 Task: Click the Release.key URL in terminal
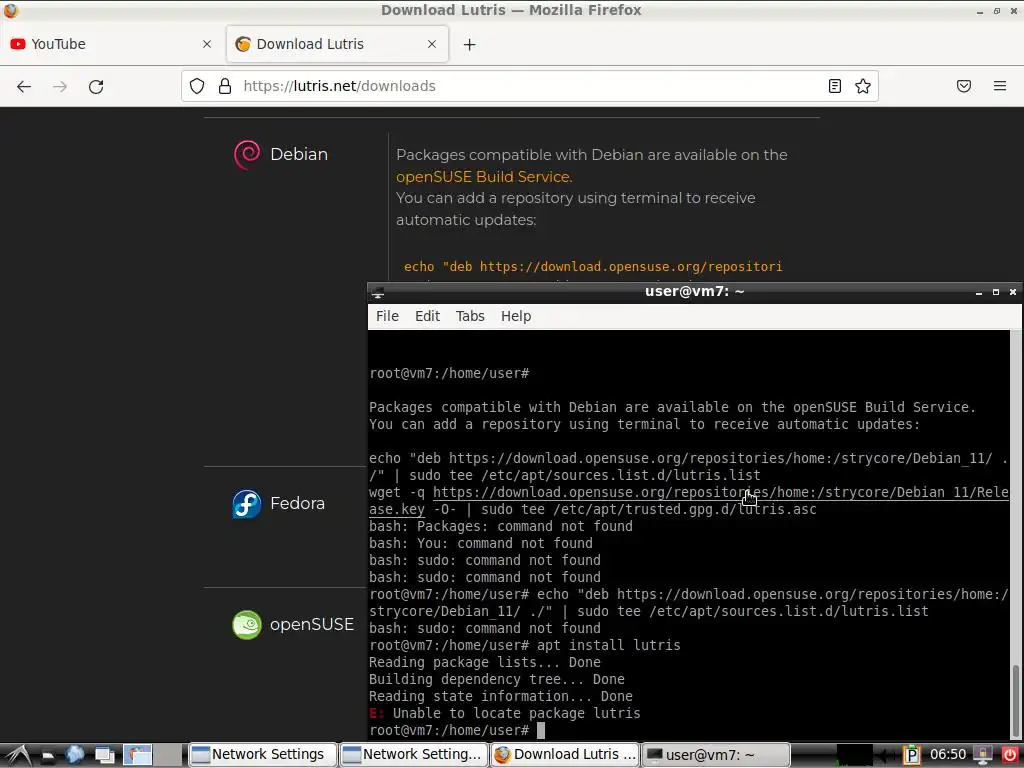pos(720,492)
